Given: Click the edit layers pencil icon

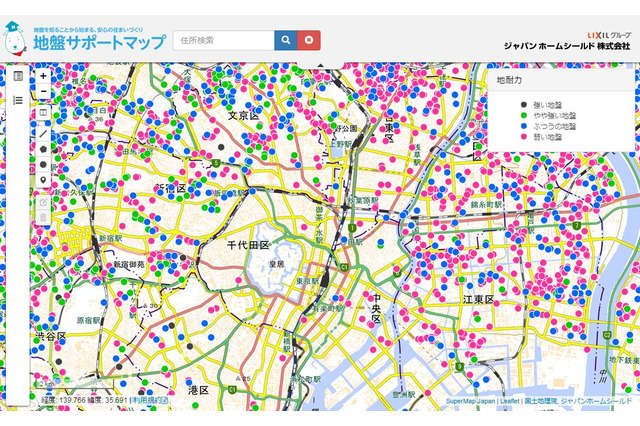Looking at the screenshot, I should point(43,202).
